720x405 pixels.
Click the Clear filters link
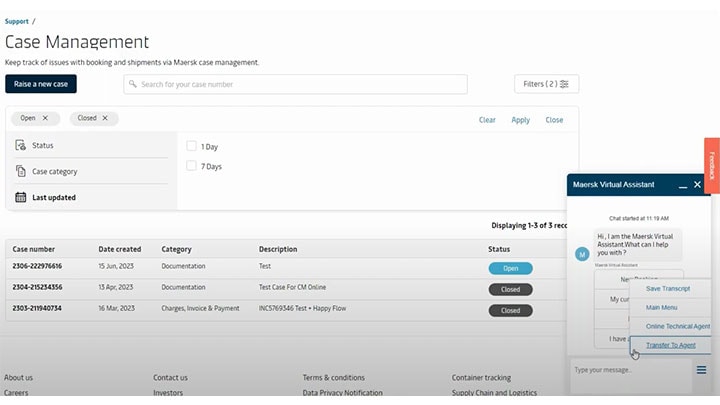(487, 120)
